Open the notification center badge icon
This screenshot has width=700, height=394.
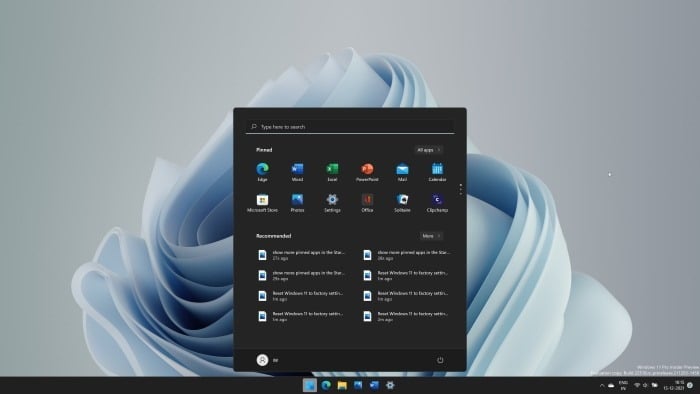point(690,385)
